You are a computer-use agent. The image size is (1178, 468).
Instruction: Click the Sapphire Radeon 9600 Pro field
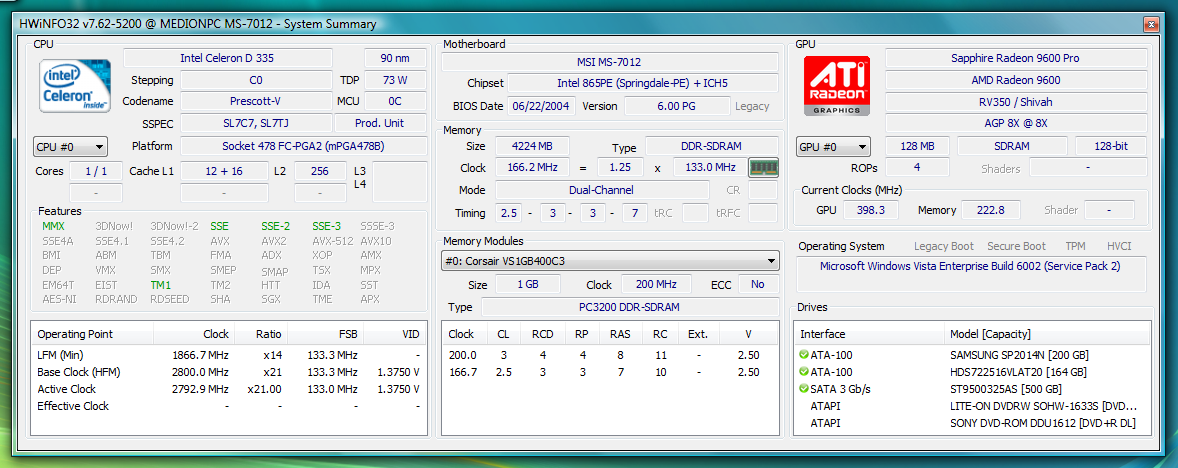pyautogui.click(x=1014, y=58)
